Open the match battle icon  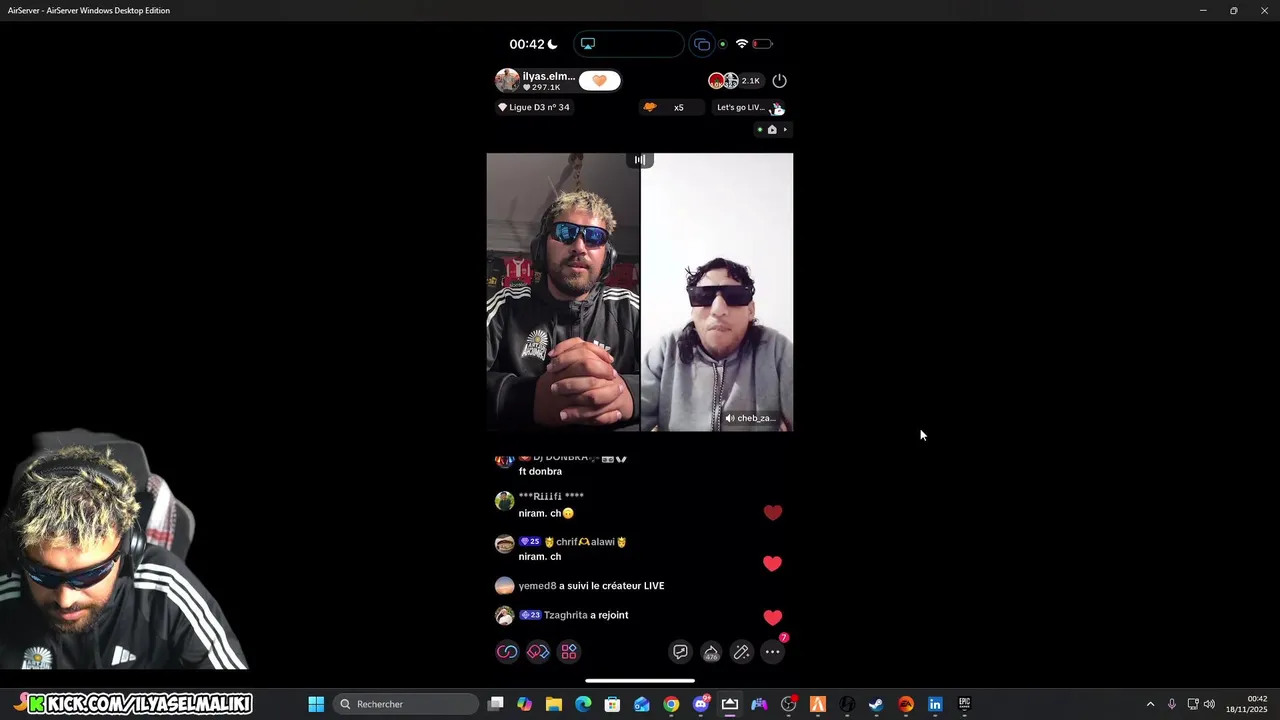click(538, 652)
